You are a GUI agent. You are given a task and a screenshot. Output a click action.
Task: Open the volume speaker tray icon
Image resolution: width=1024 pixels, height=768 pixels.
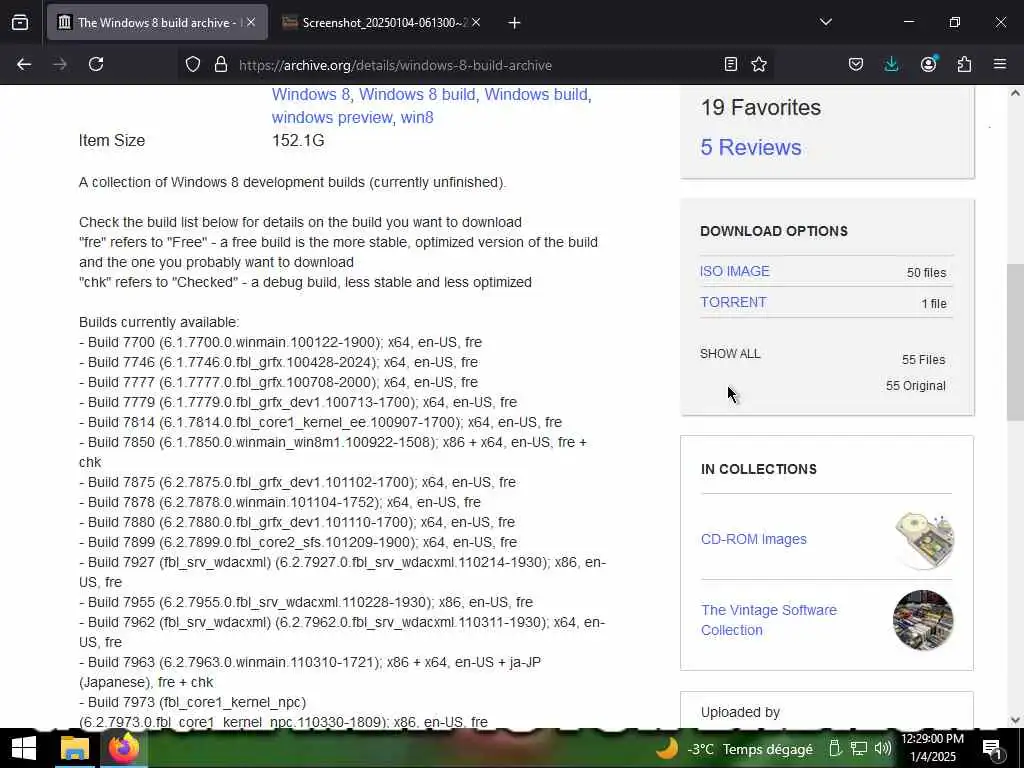point(883,749)
